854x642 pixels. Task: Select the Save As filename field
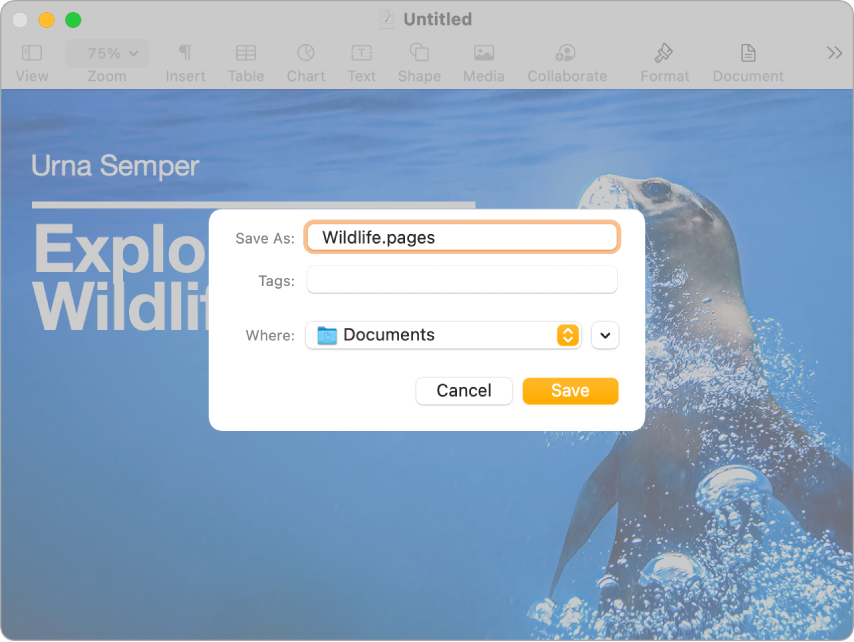point(462,237)
